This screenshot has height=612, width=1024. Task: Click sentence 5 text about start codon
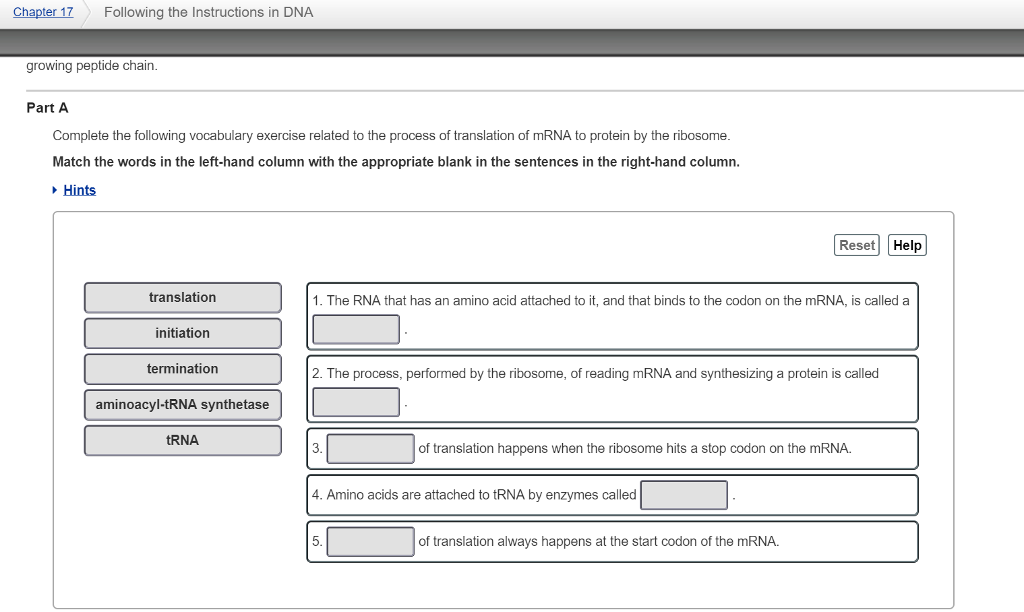(598, 541)
